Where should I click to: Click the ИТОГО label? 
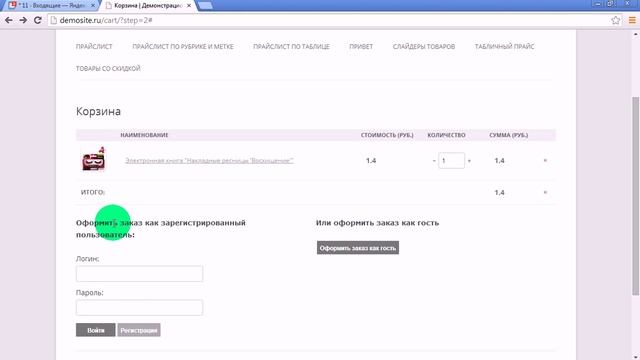point(93,192)
